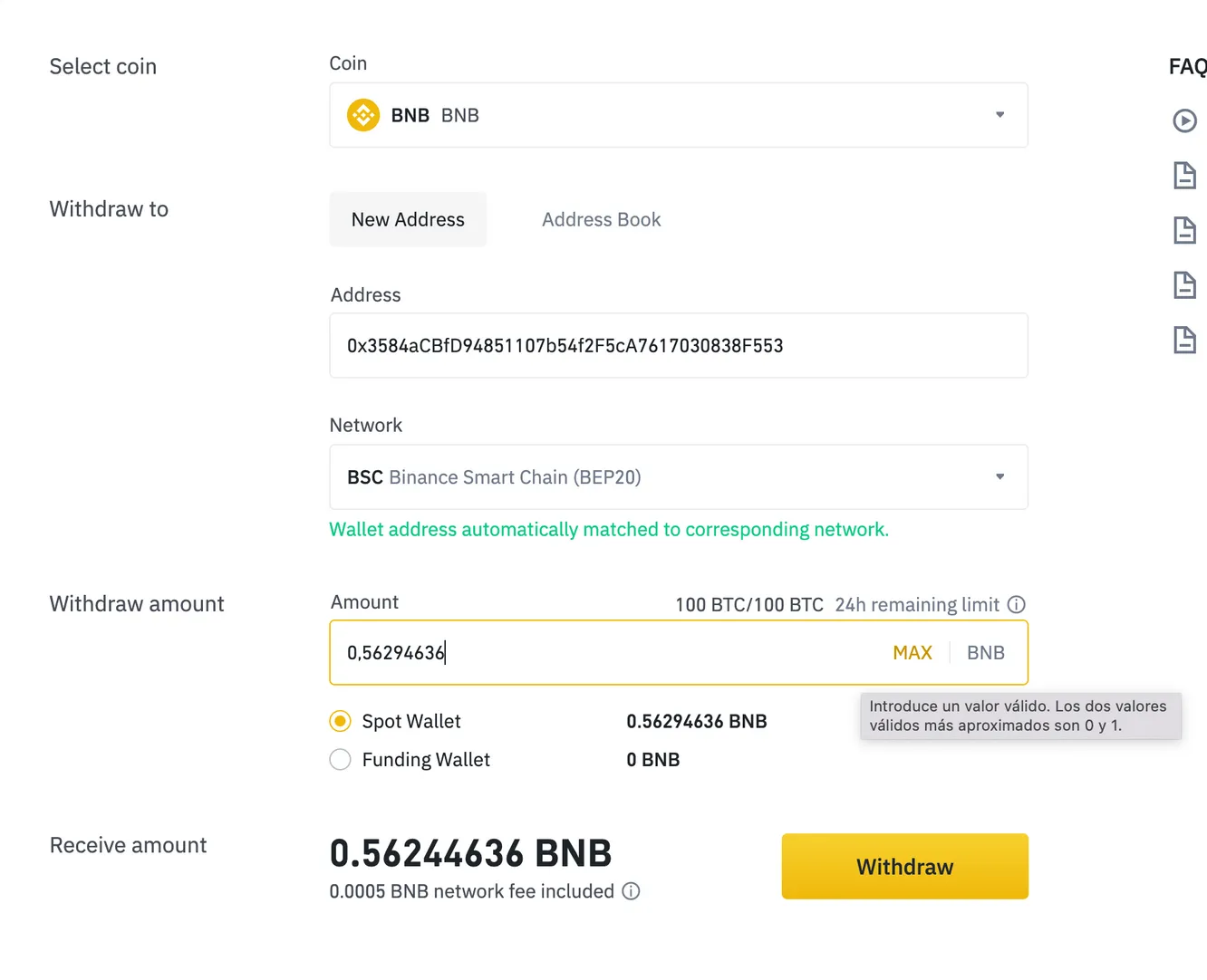Open the first FAQ document icon
This screenshot has height=980, width=1207.
(1184, 175)
